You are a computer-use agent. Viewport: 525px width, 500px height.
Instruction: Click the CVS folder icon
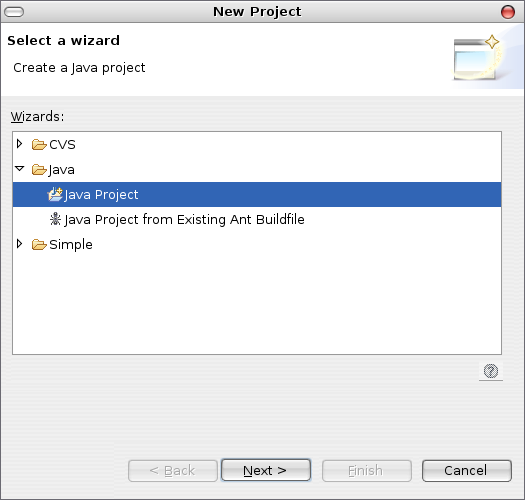(x=39, y=145)
